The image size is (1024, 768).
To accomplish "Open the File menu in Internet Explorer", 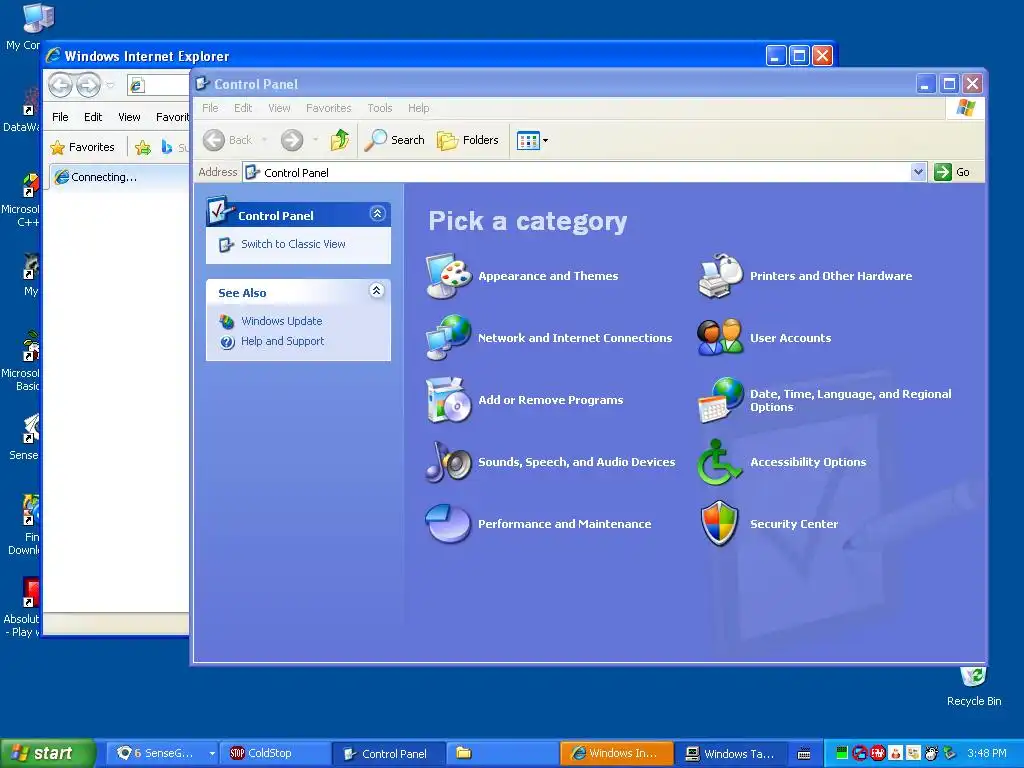I will (x=60, y=117).
